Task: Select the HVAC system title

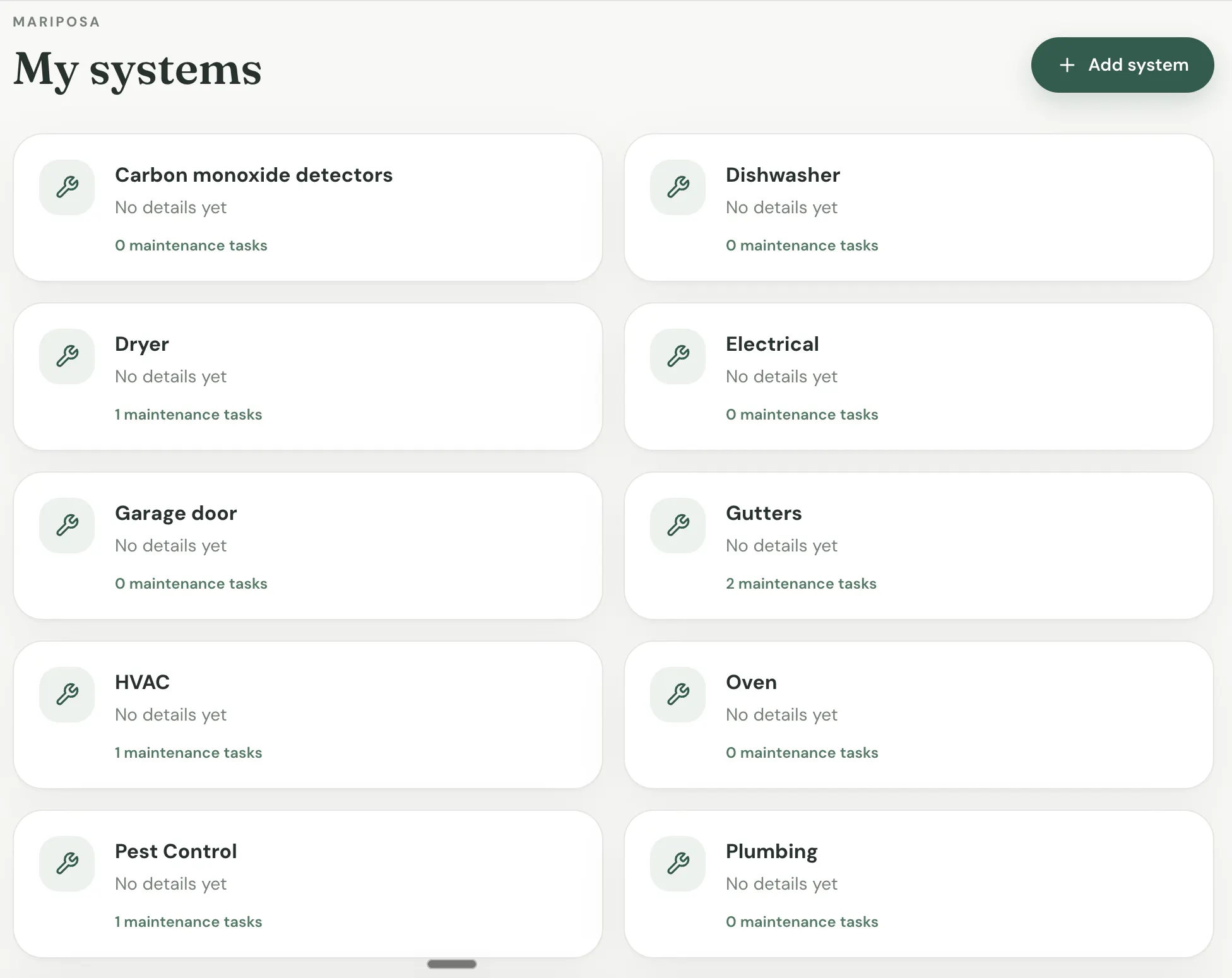Action: 143,682
